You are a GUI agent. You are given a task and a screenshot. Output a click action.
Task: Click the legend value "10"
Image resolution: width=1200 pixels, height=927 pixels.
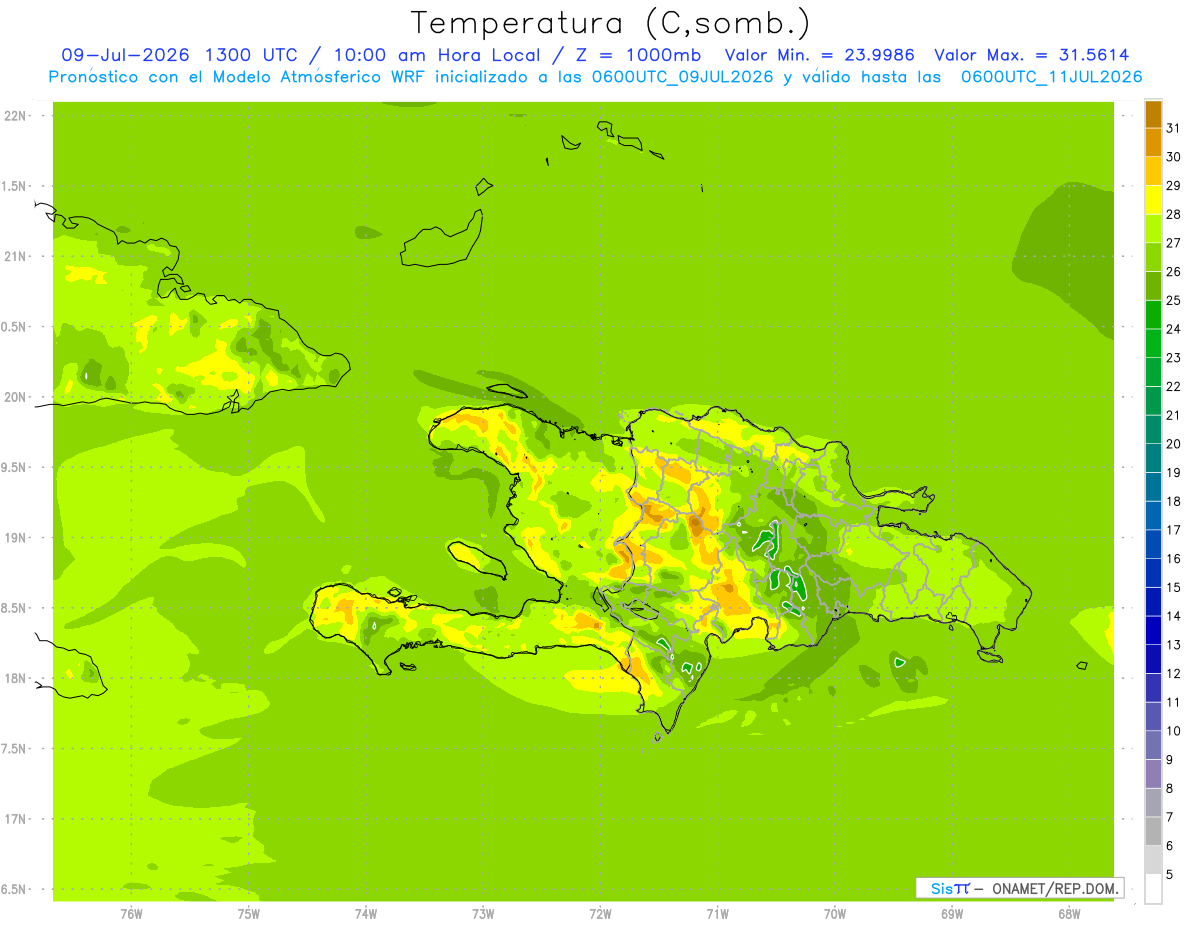click(x=1173, y=731)
